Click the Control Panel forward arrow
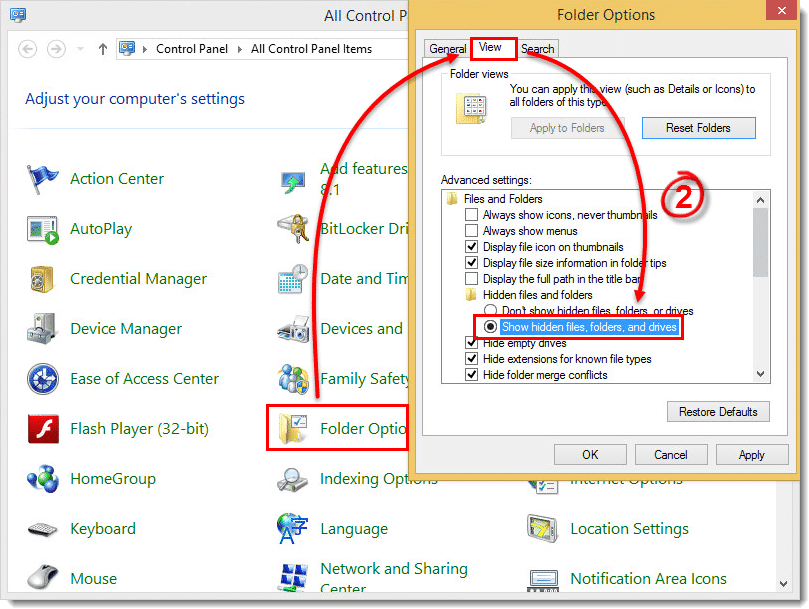Screen dimensions: 809x609 (x=56, y=50)
